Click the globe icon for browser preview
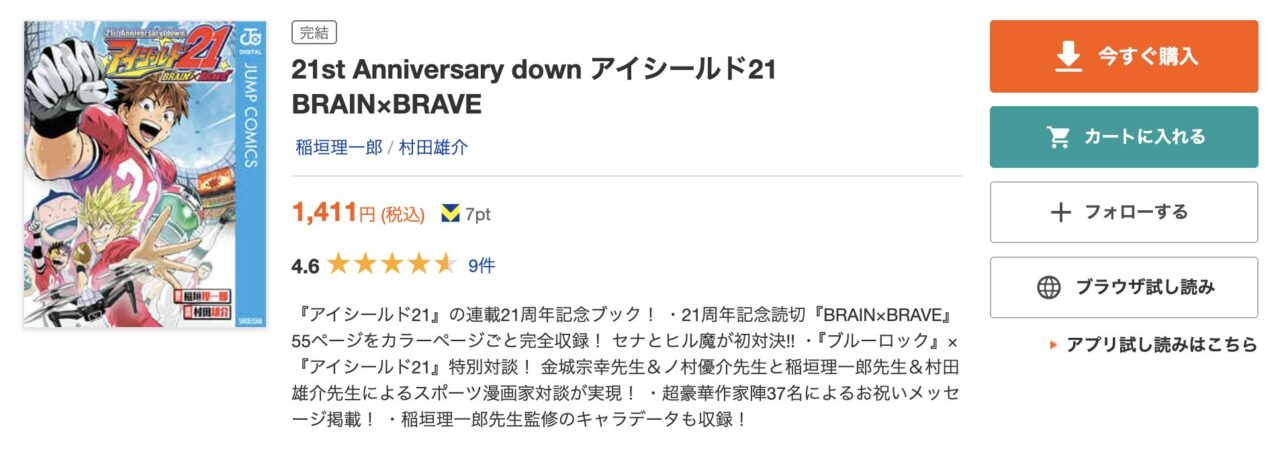1280x450 pixels. point(1048,288)
